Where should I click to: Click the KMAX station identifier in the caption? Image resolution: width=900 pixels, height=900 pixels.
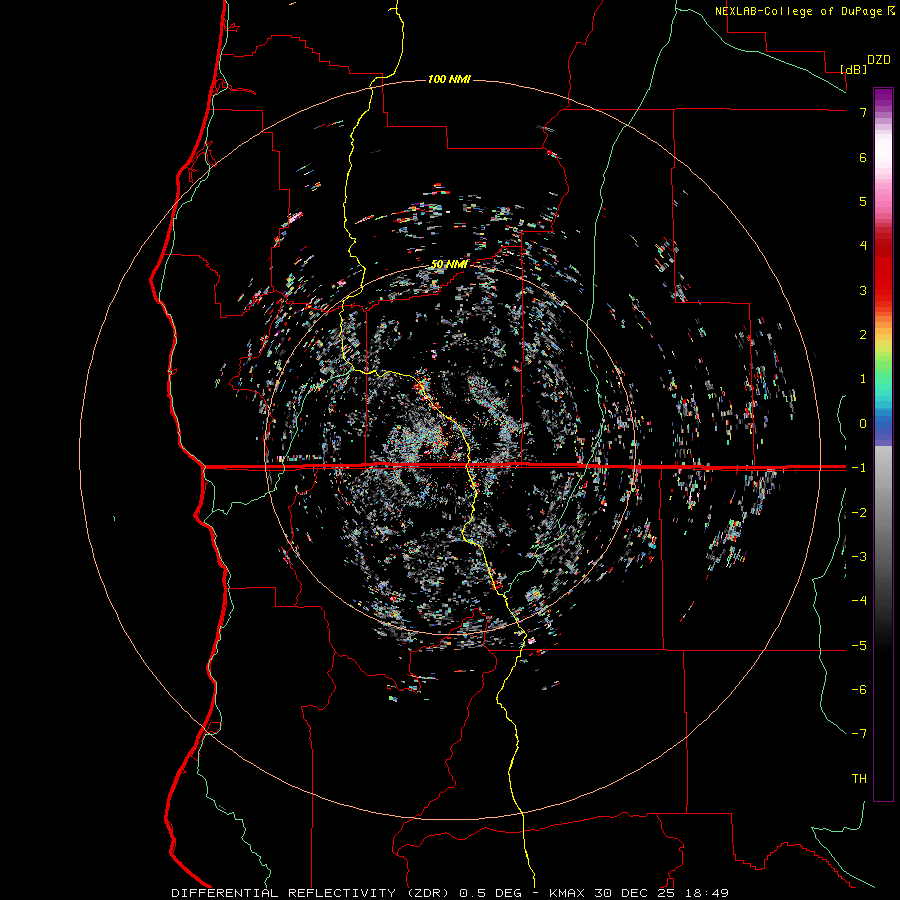click(x=566, y=893)
